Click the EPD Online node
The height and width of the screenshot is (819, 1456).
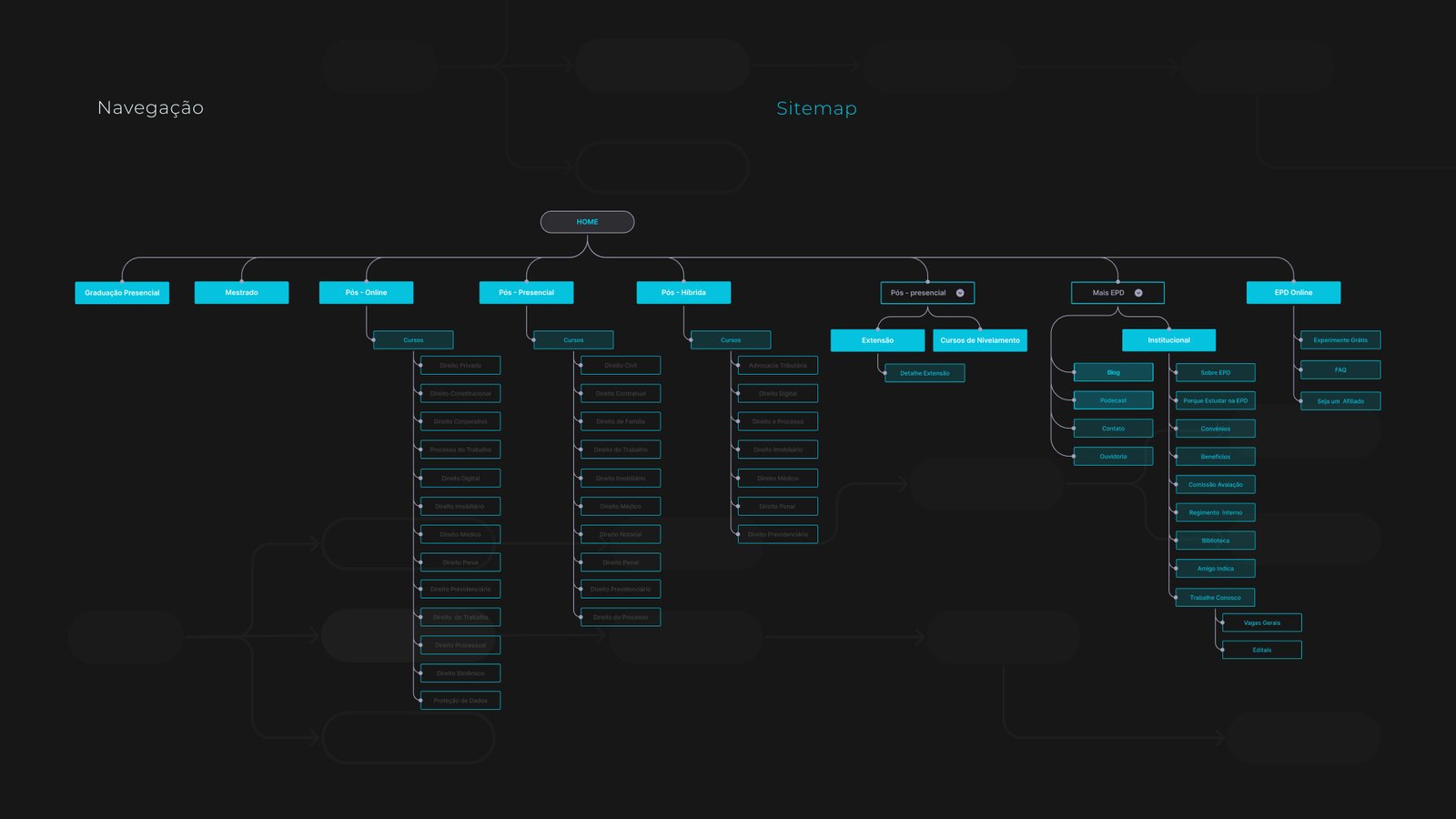1293,293
